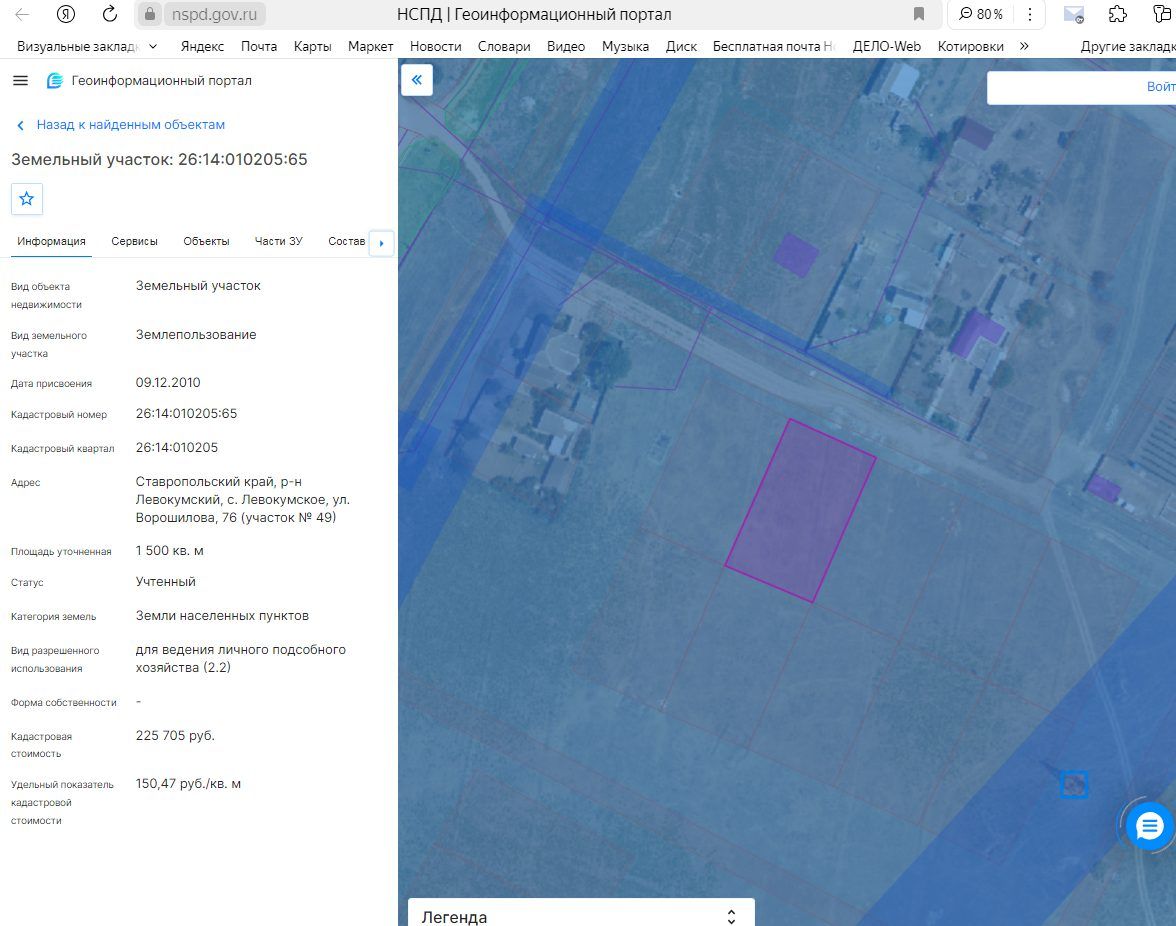Click the Земли населенных пунктов value

click(x=222, y=616)
